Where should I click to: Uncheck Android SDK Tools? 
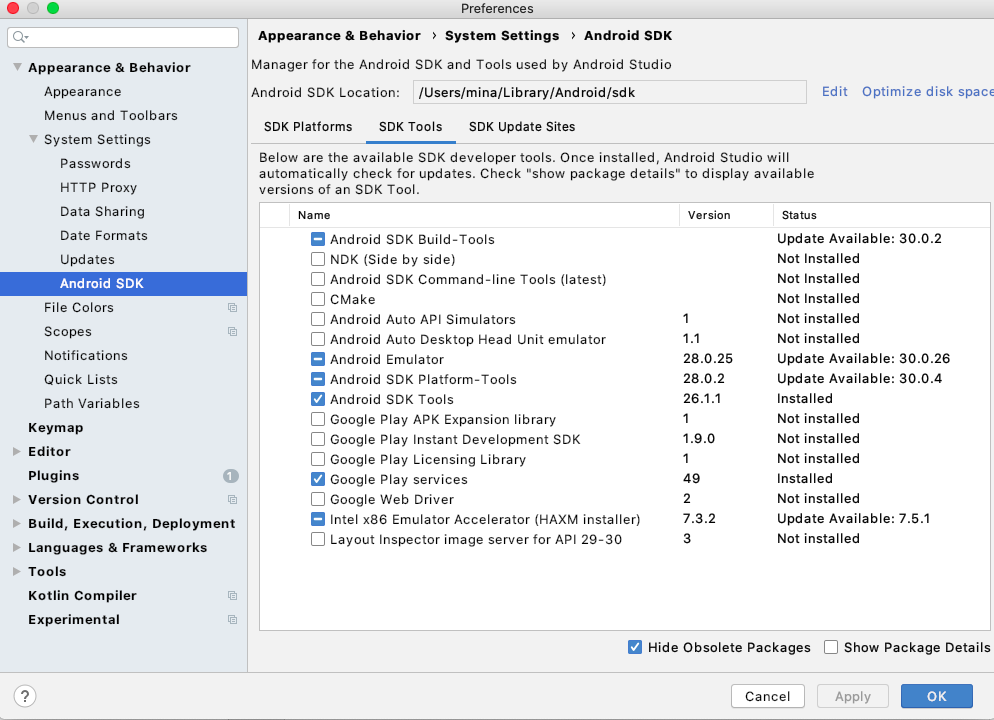click(318, 399)
